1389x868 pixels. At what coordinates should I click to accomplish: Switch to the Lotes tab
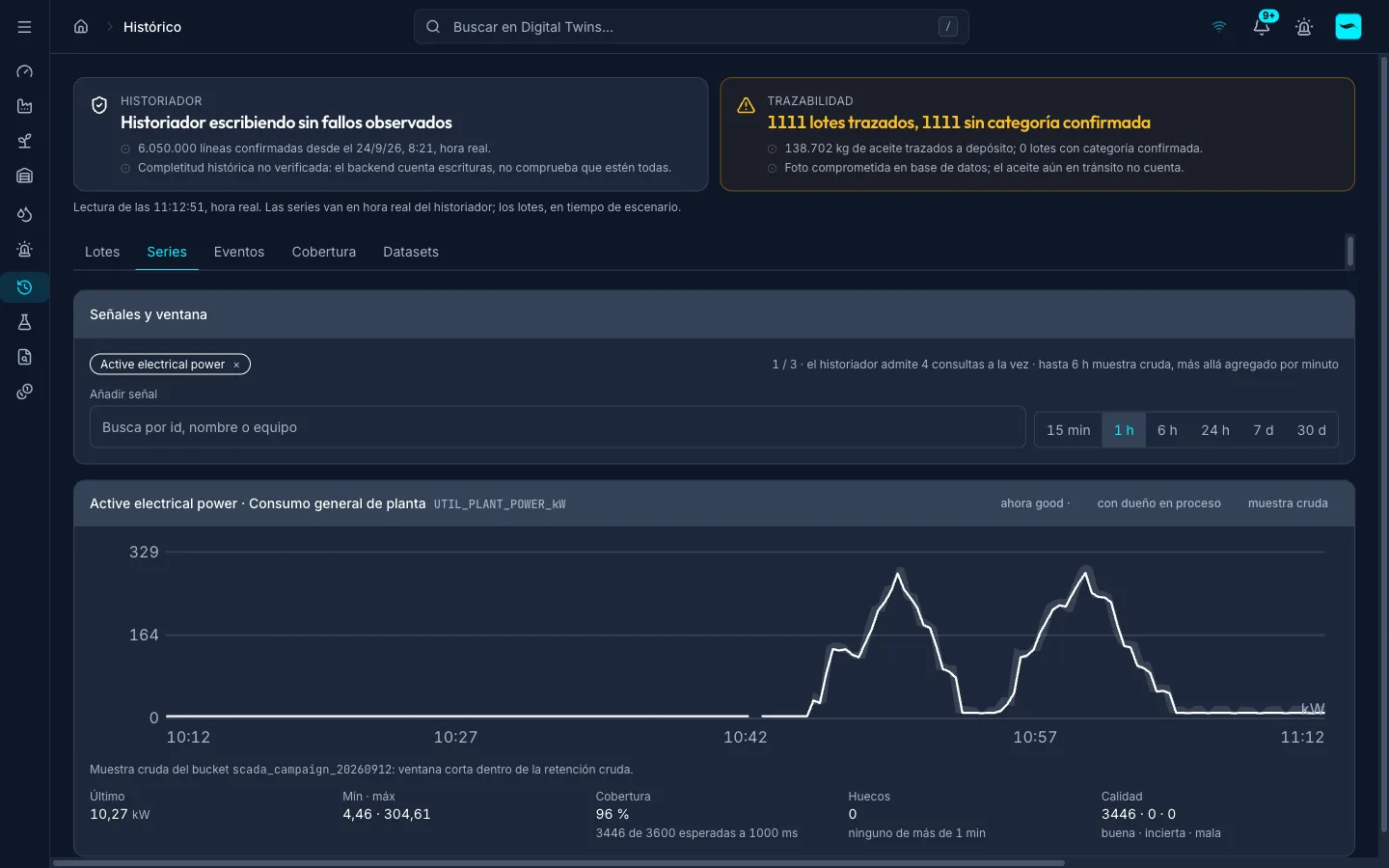(x=102, y=252)
